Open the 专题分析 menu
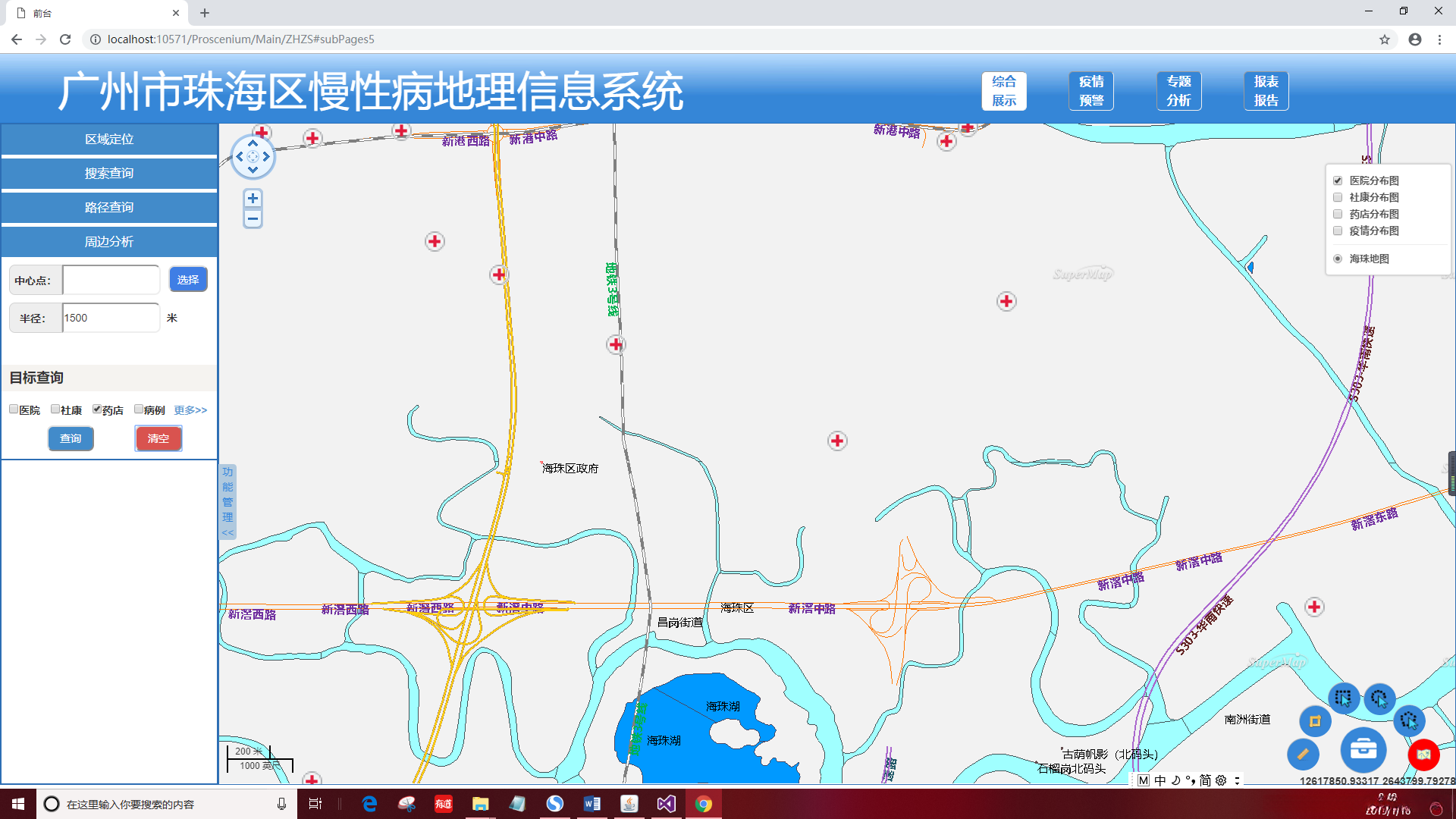Screen dimensions: 1456x819 click(1178, 91)
